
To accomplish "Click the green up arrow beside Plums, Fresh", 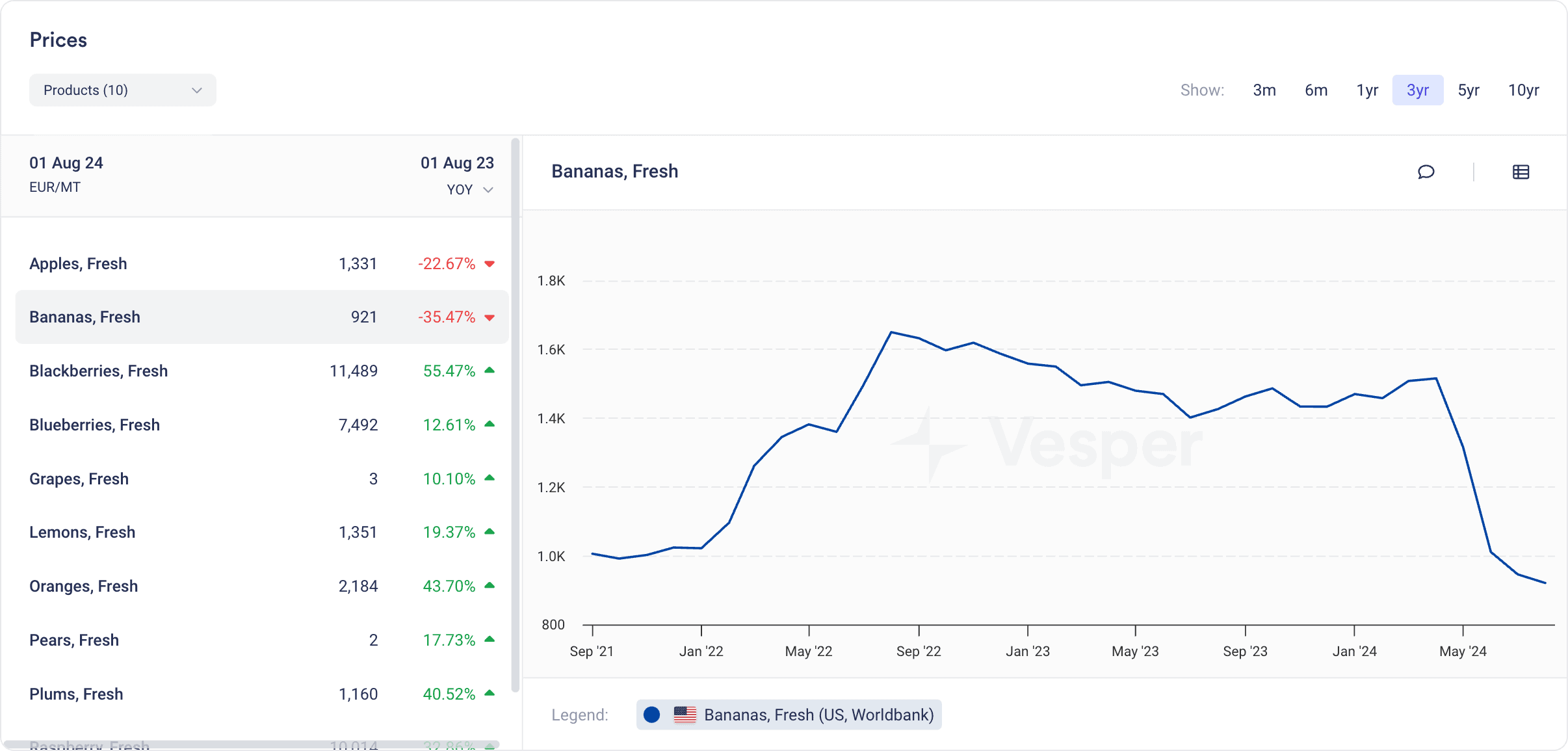I will coord(490,693).
